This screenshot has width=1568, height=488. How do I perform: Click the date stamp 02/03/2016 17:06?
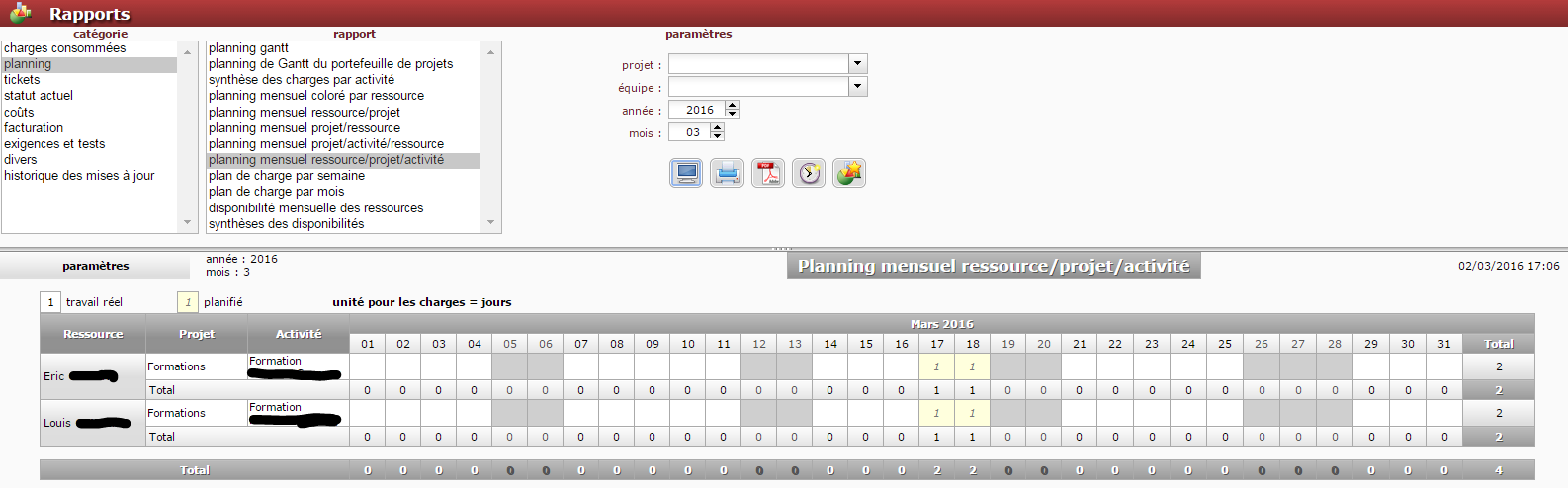coord(1509,266)
